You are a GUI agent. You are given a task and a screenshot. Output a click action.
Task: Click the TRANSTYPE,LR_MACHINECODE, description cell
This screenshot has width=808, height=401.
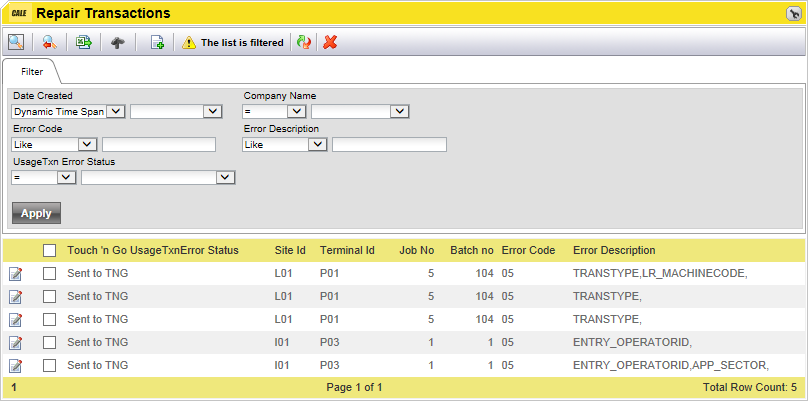click(660, 274)
